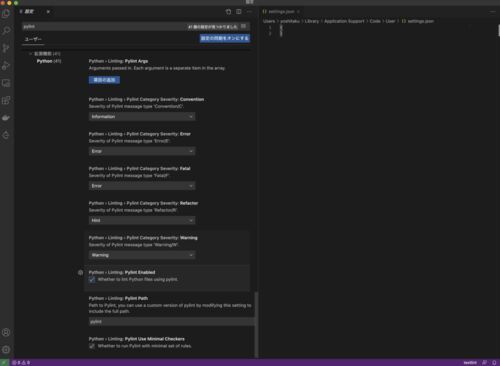Switch to the settings.json editor tab
The width and height of the screenshot is (500, 366).
click(x=281, y=12)
